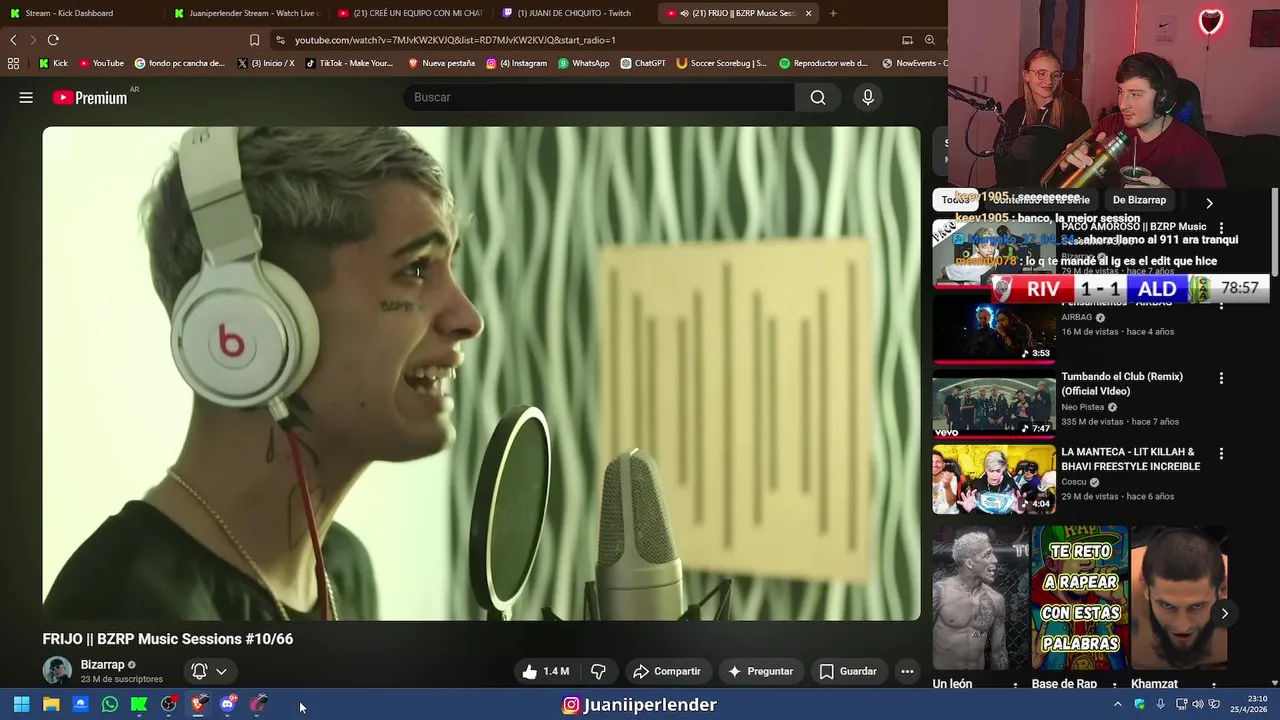This screenshot has height=720, width=1280.
Task: Open the Soccer Scorebug bookmark
Action: pos(722,63)
